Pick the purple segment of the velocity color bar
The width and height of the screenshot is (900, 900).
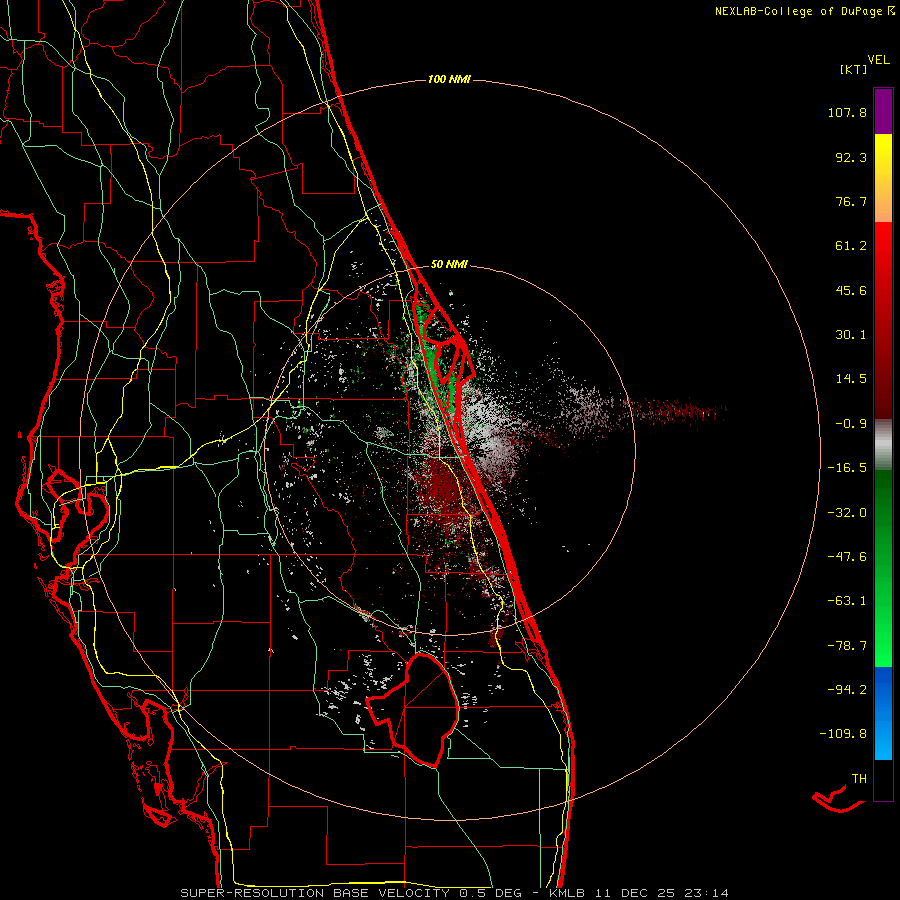[x=883, y=111]
